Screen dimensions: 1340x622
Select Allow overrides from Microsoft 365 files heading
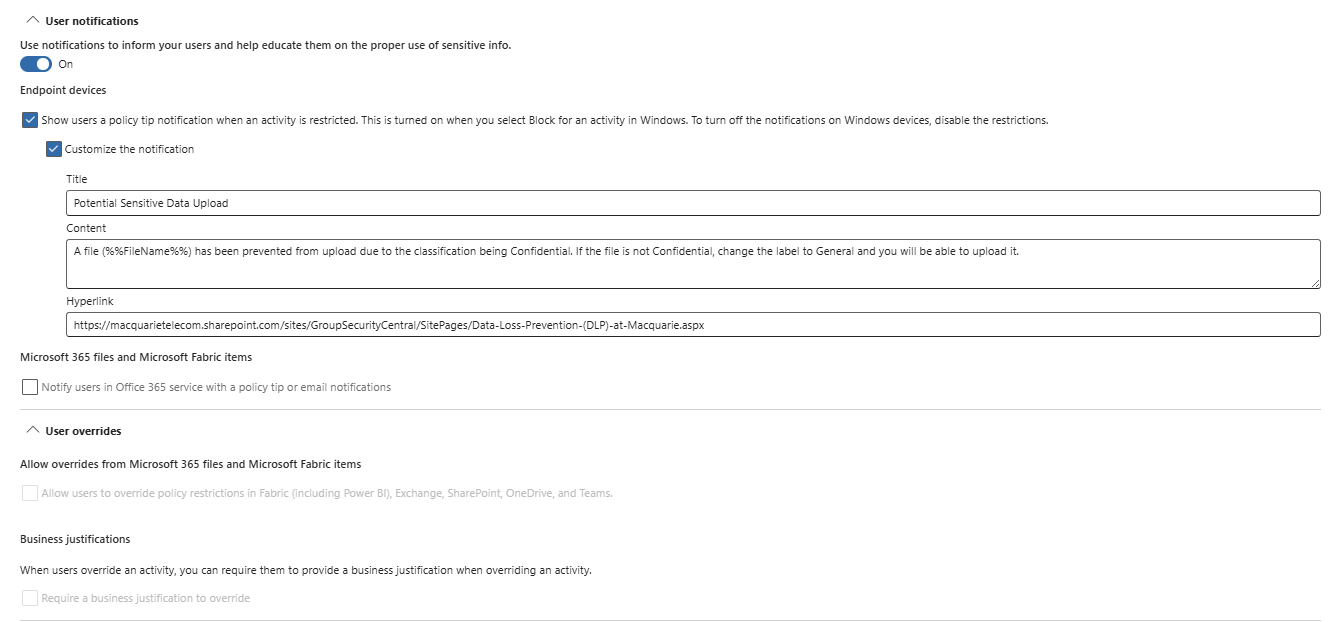(x=190, y=464)
